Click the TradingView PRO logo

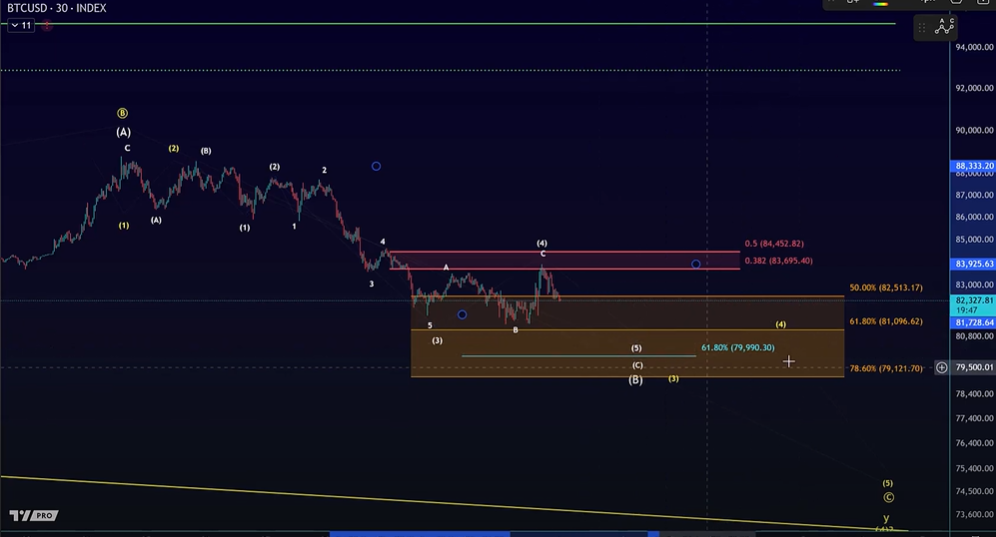click(x=33, y=516)
